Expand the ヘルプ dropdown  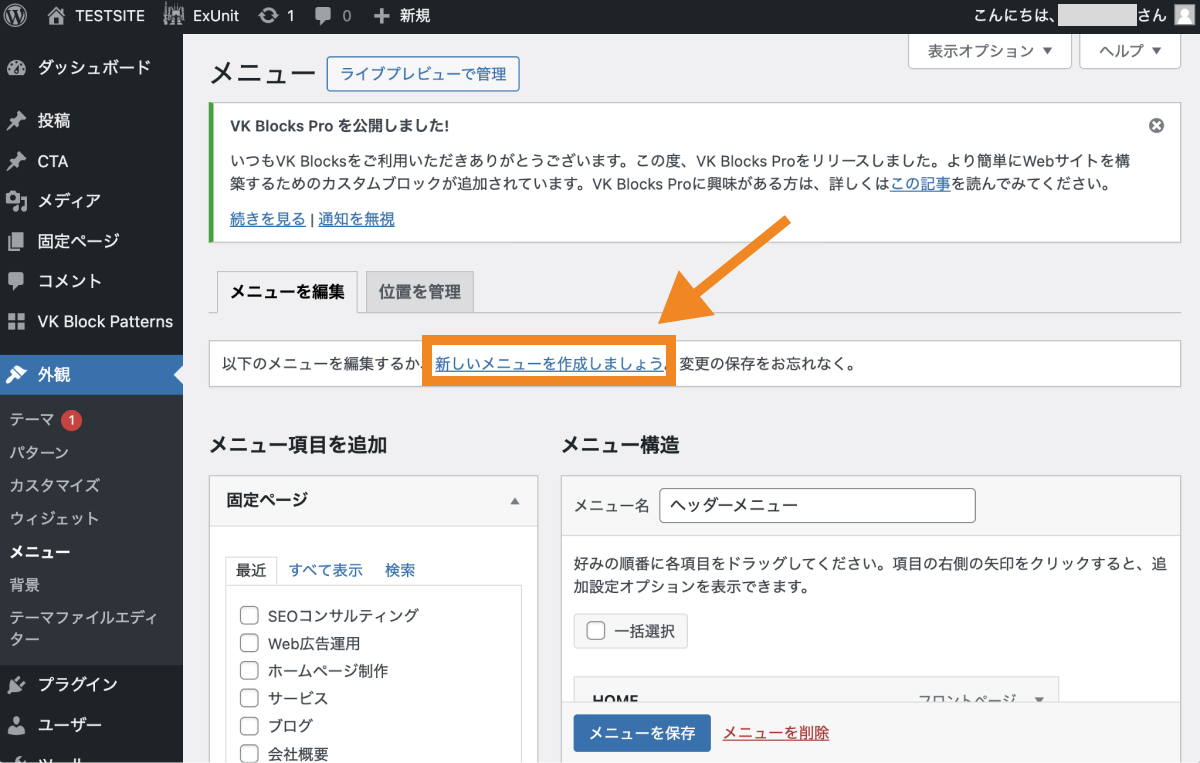coord(1129,51)
